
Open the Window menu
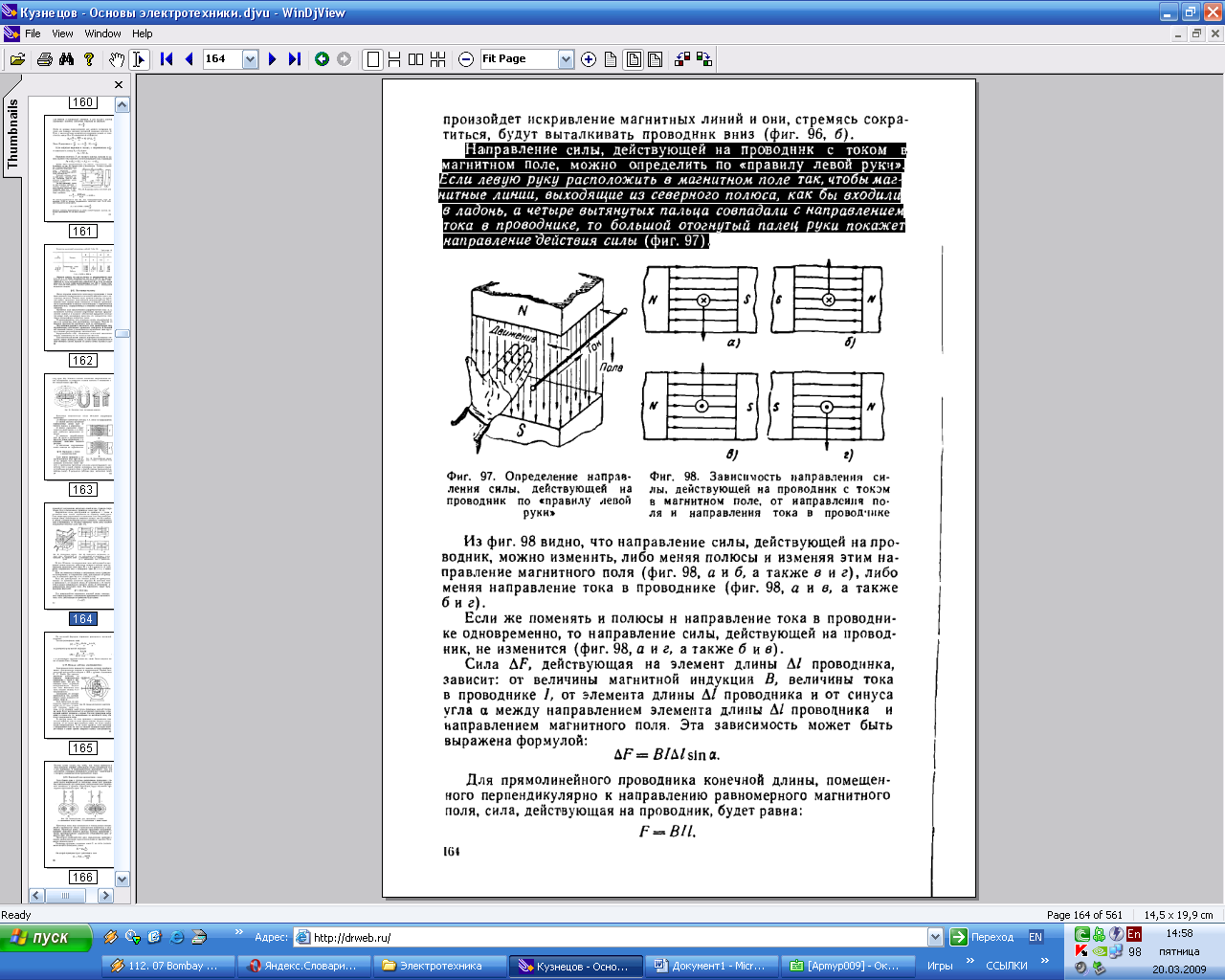(x=102, y=33)
